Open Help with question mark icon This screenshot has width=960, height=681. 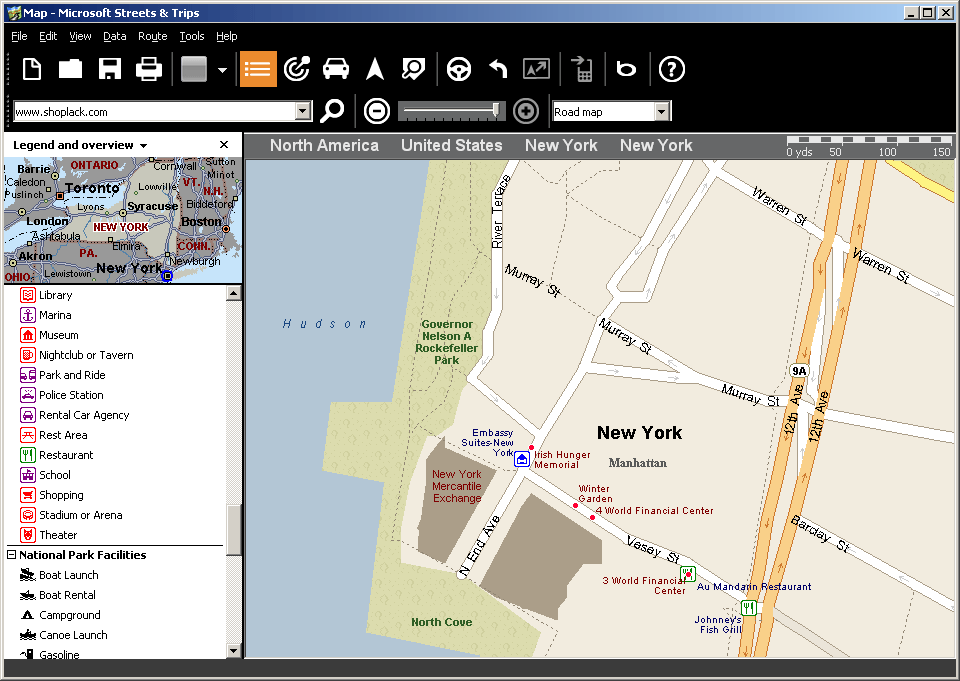[x=672, y=69]
